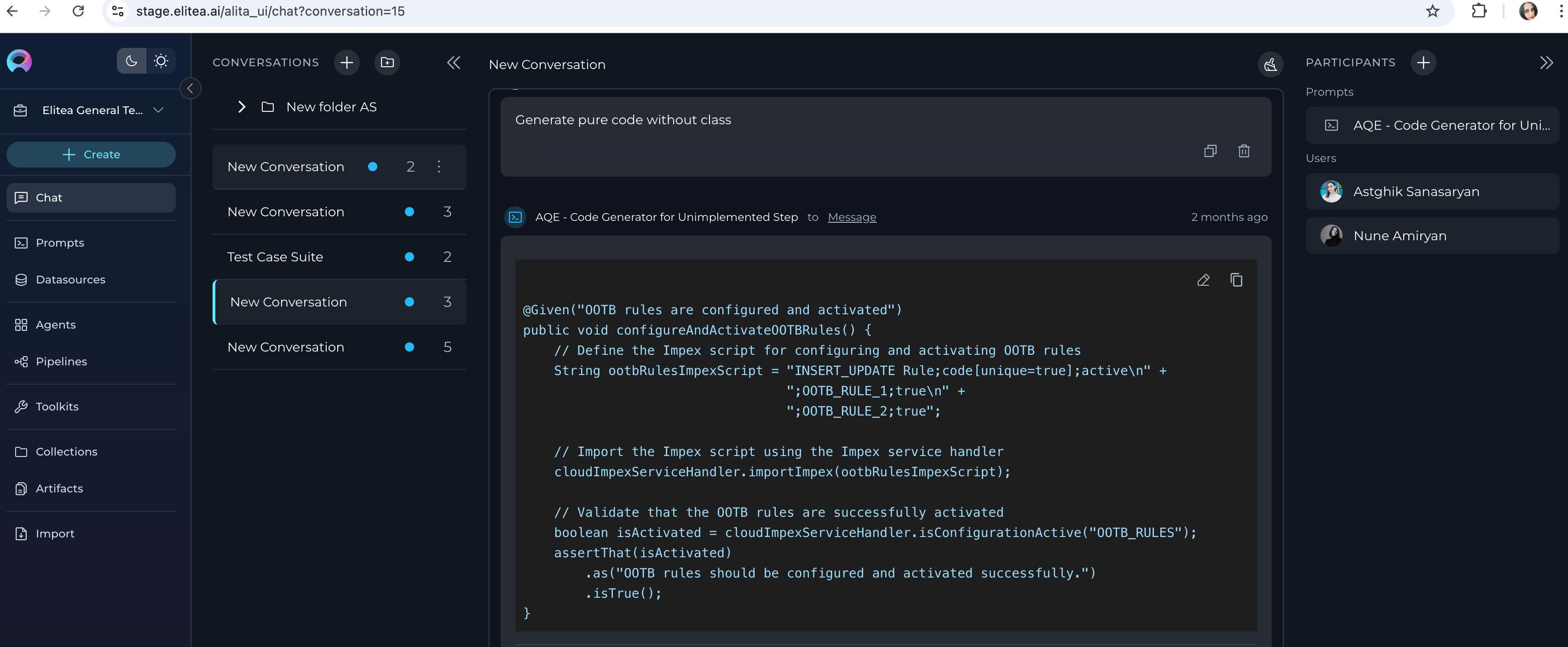Image resolution: width=1568 pixels, height=647 pixels.
Task: Open site information icon in address bar
Action: (x=118, y=11)
